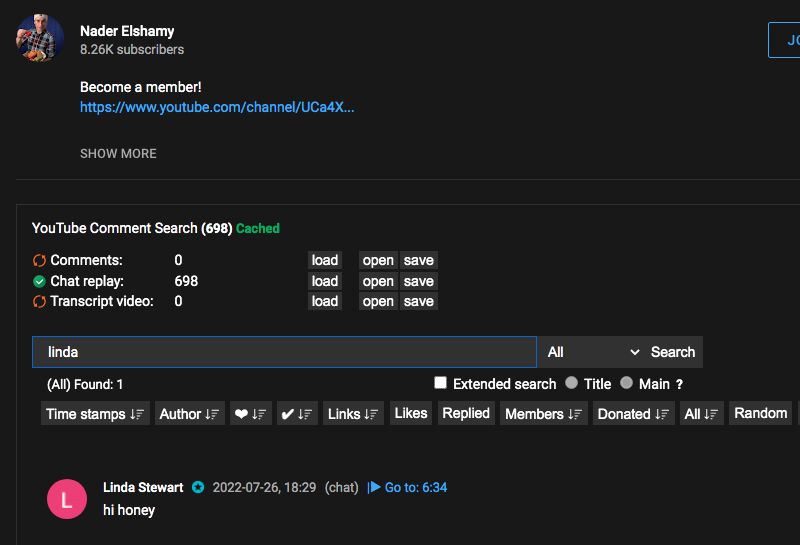Image resolution: width=800 pixels, height=545 pixels.
Task: Show a Random comment
Action: click(760, 413)
